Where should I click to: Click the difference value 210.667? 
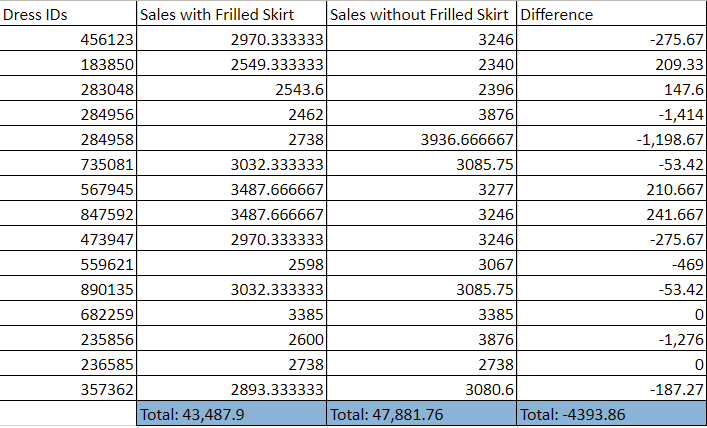pyautogui.click(x=612, y=189)
